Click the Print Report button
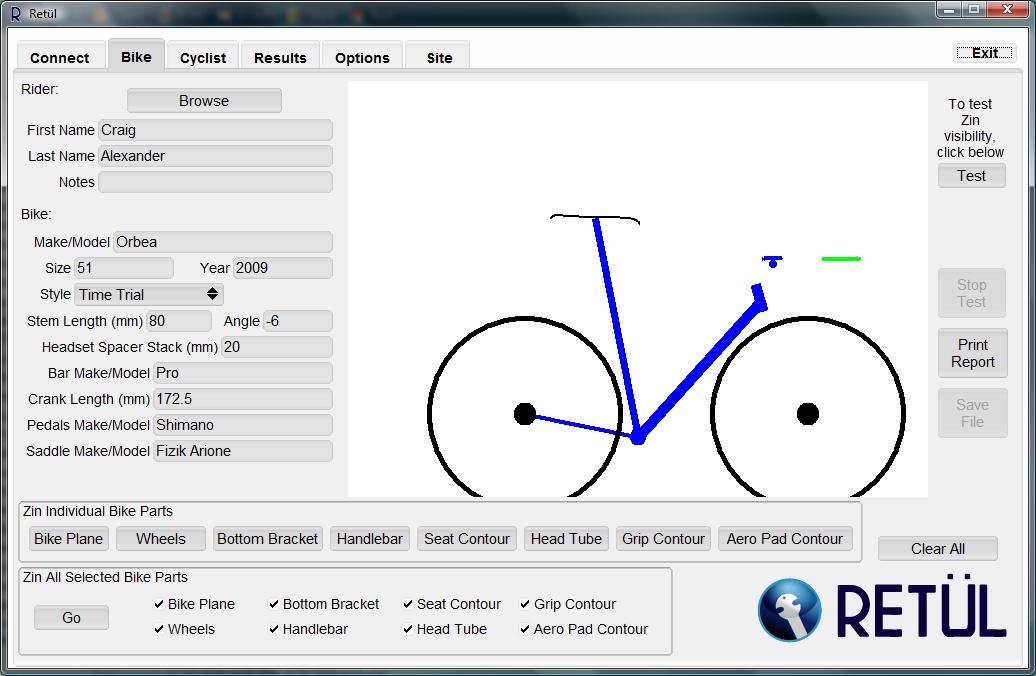Viewport: 1036px width, 676px height. coord(973,353)
